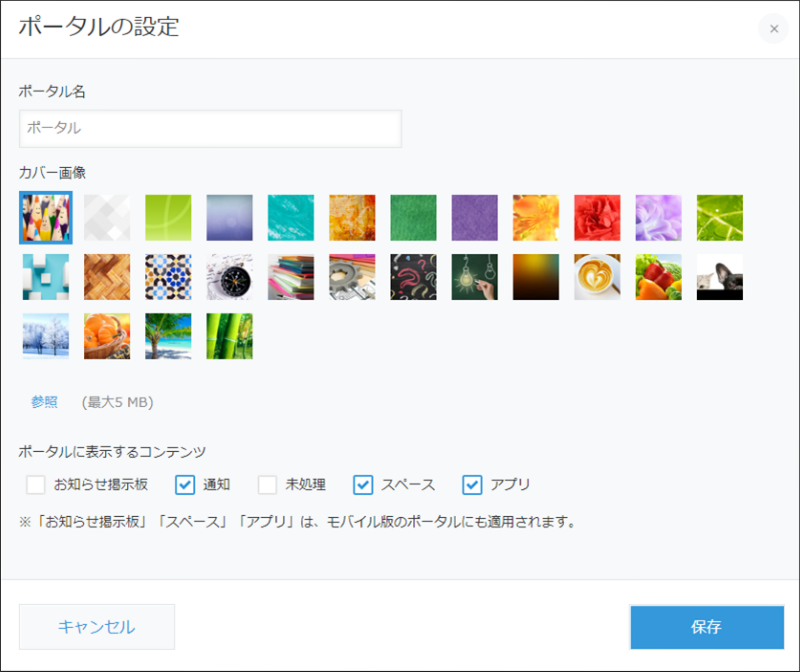This screenshot has width=800, height=672.
Task: Select the pumpkins in basket cover image
Action: tap(107, 336)
